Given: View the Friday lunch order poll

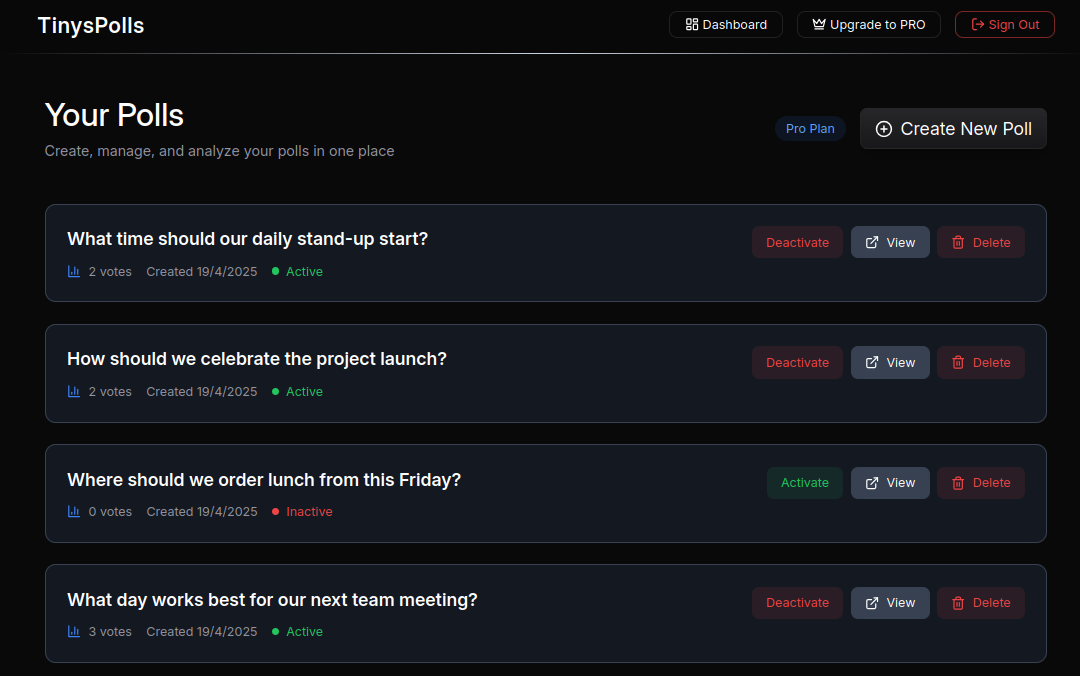Looking at the screenshot, I should (x=890, y=483).
